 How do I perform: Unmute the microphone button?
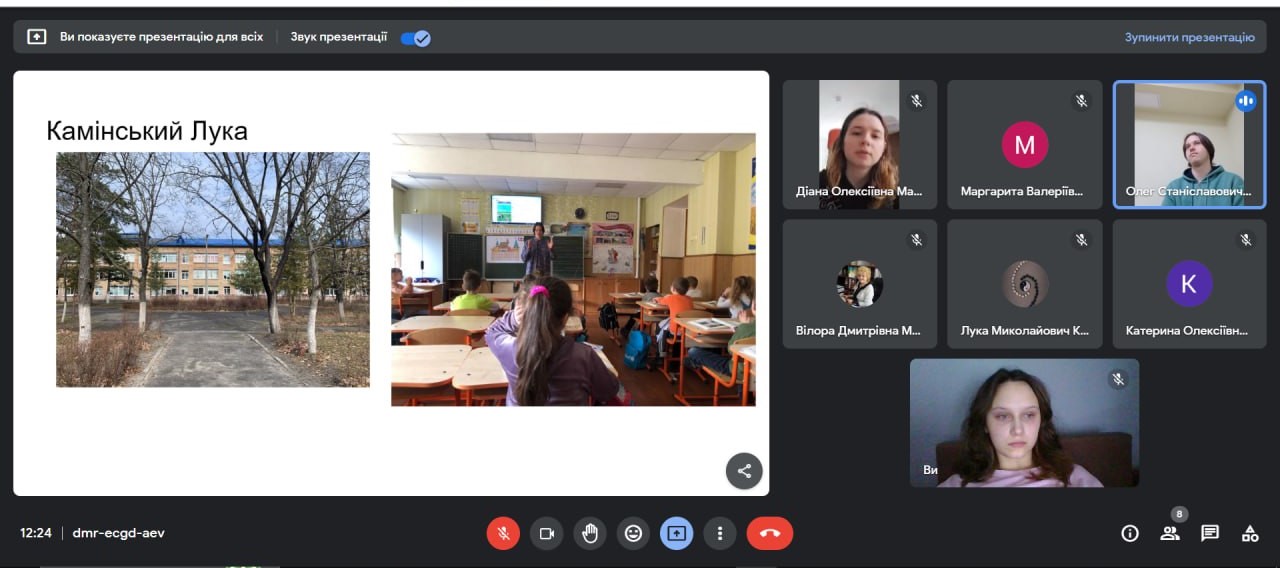pyautogui.click(x=504, y=533)
